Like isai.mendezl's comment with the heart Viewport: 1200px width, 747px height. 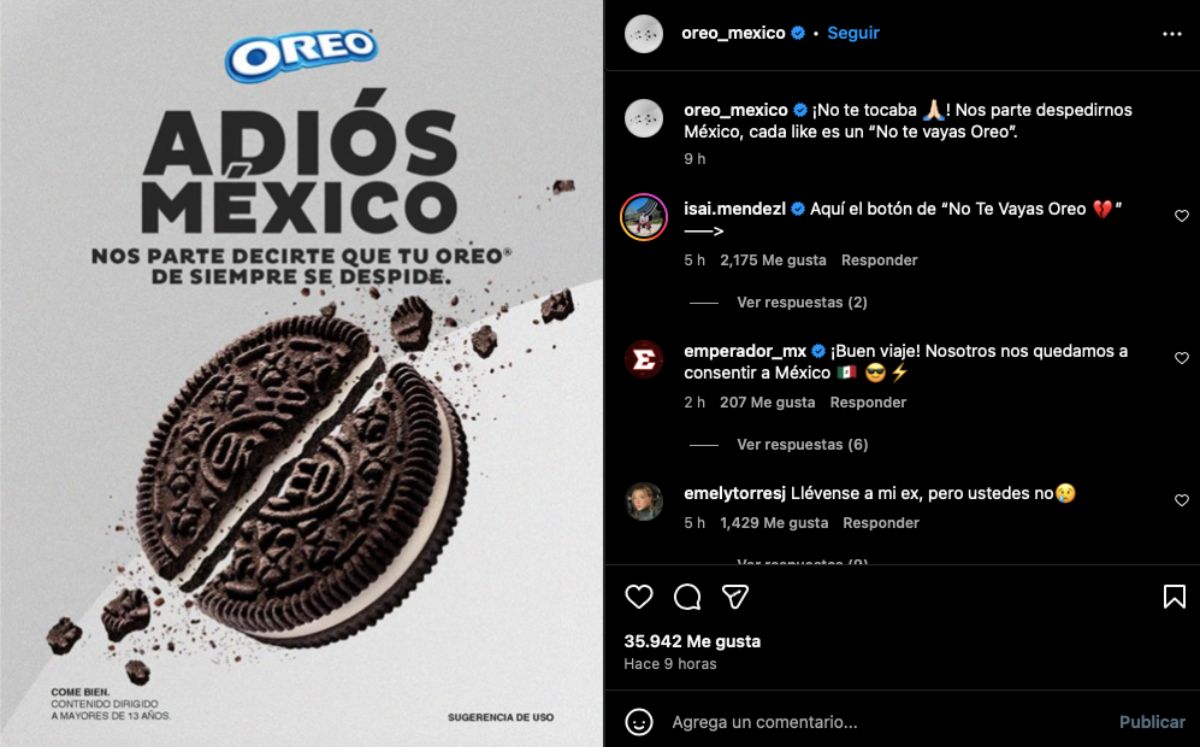click(x=1182, y=216)
